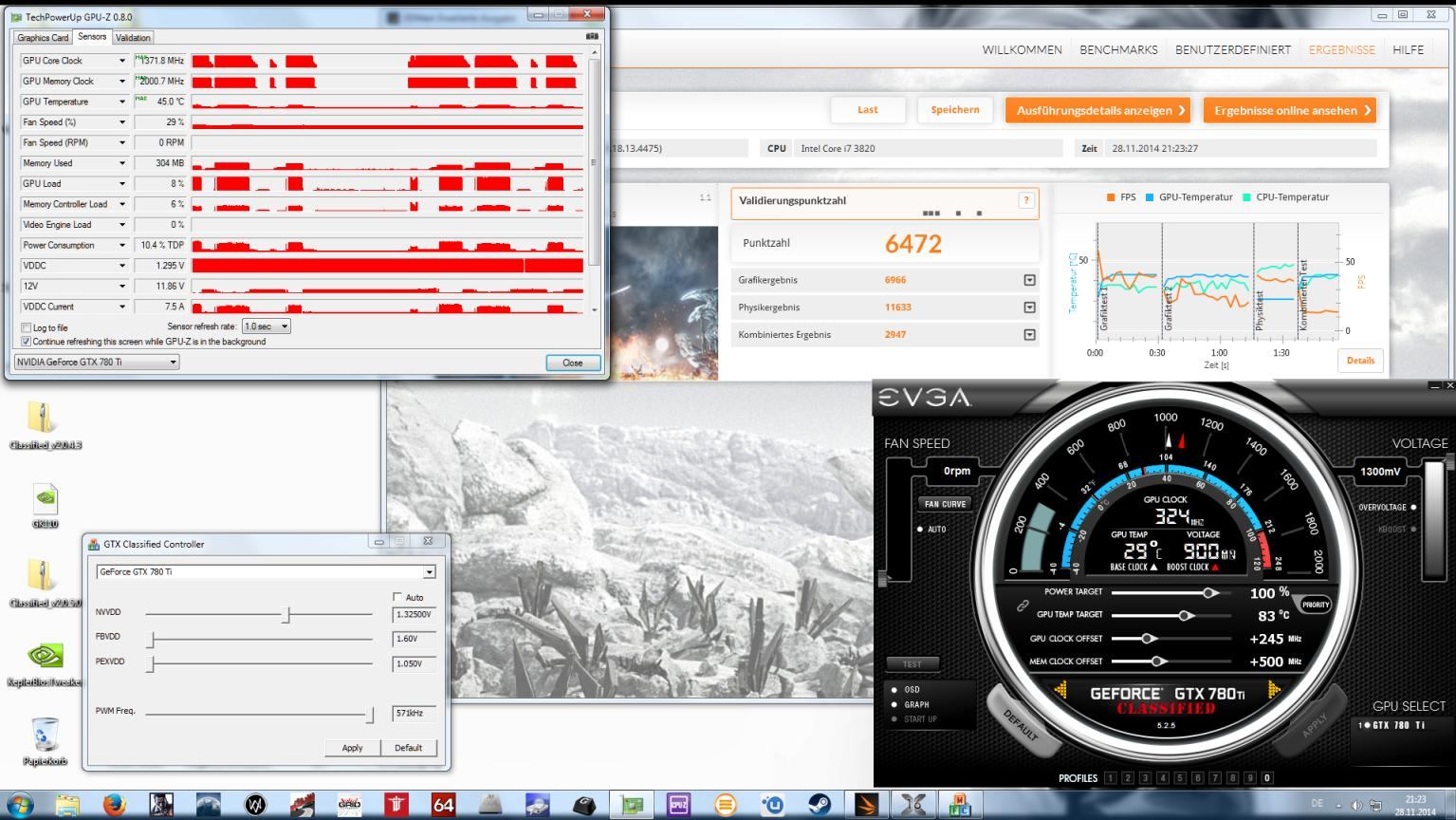Switch to EVGA Precision X taskbar icon

(913, 805)
